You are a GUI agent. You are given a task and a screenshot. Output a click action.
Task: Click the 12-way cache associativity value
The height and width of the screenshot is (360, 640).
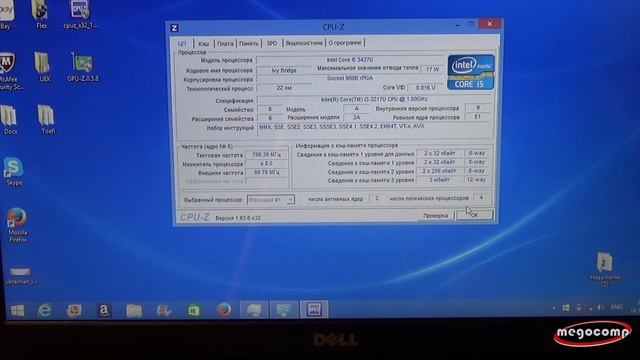pyautogui.click(x=476, y=180)
